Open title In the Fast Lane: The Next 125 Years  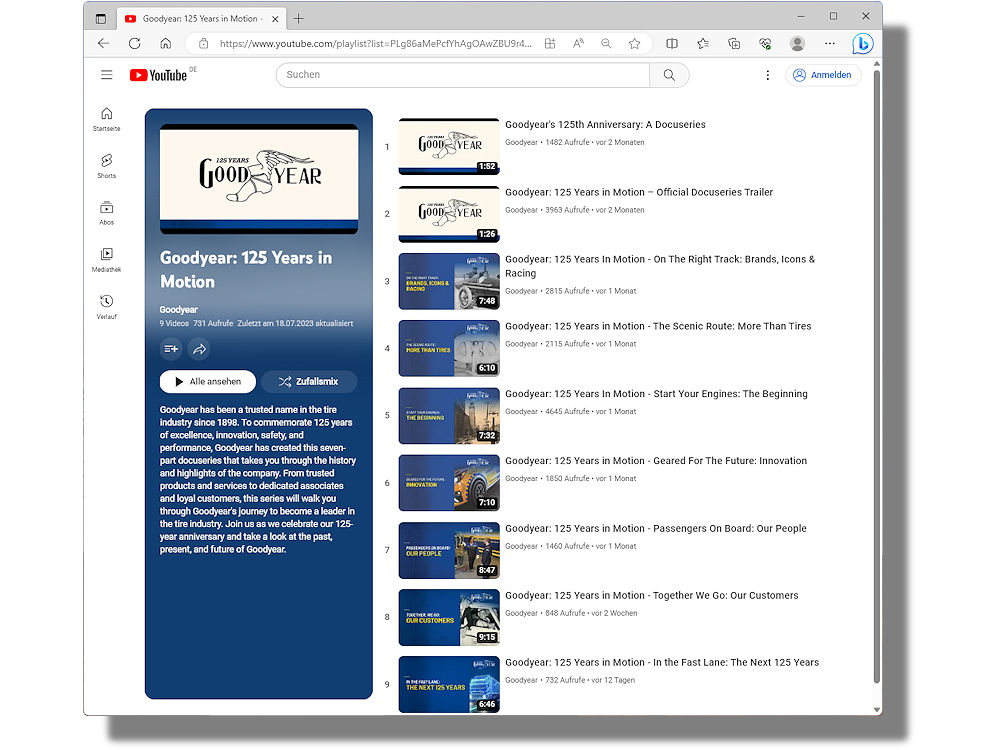662,662
